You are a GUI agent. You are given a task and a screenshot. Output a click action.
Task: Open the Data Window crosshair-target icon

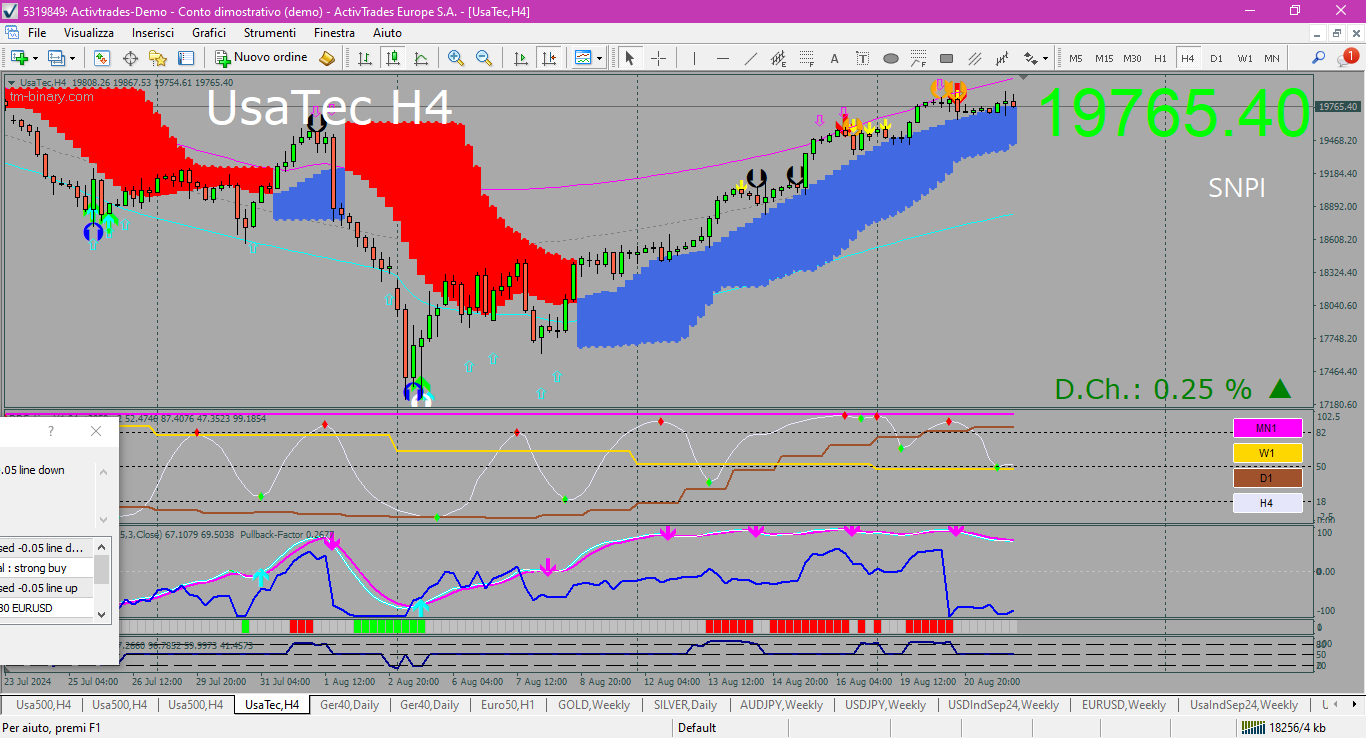click(130, 58)
